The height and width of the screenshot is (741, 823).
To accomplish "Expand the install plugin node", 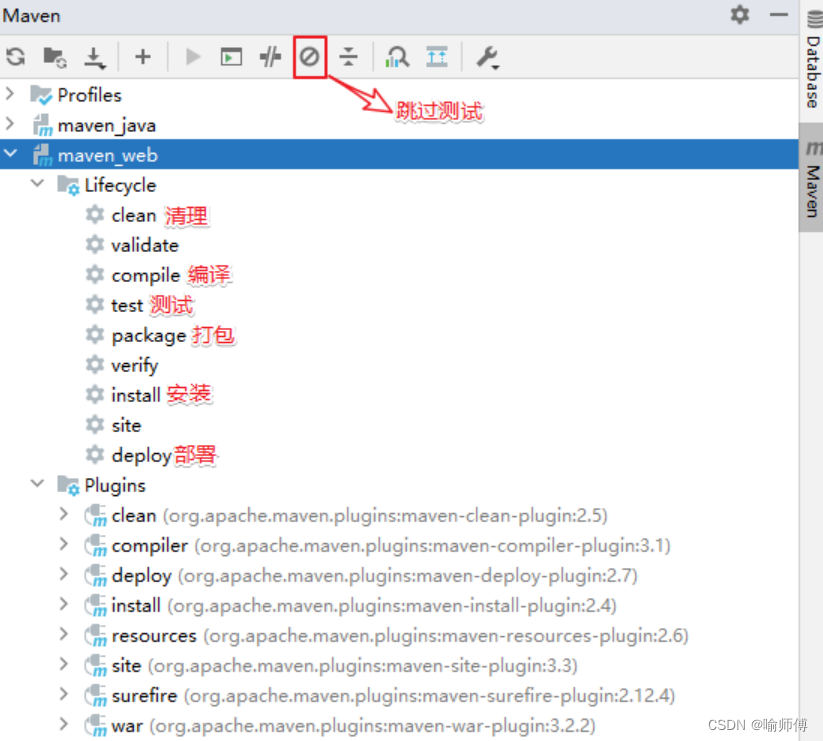I will [64, 604].
